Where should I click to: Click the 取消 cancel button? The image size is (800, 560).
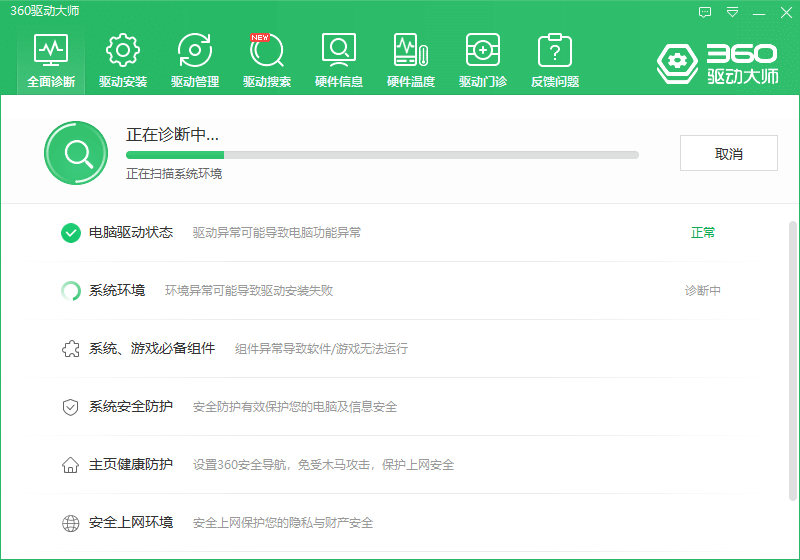click(x=728, y=154)
